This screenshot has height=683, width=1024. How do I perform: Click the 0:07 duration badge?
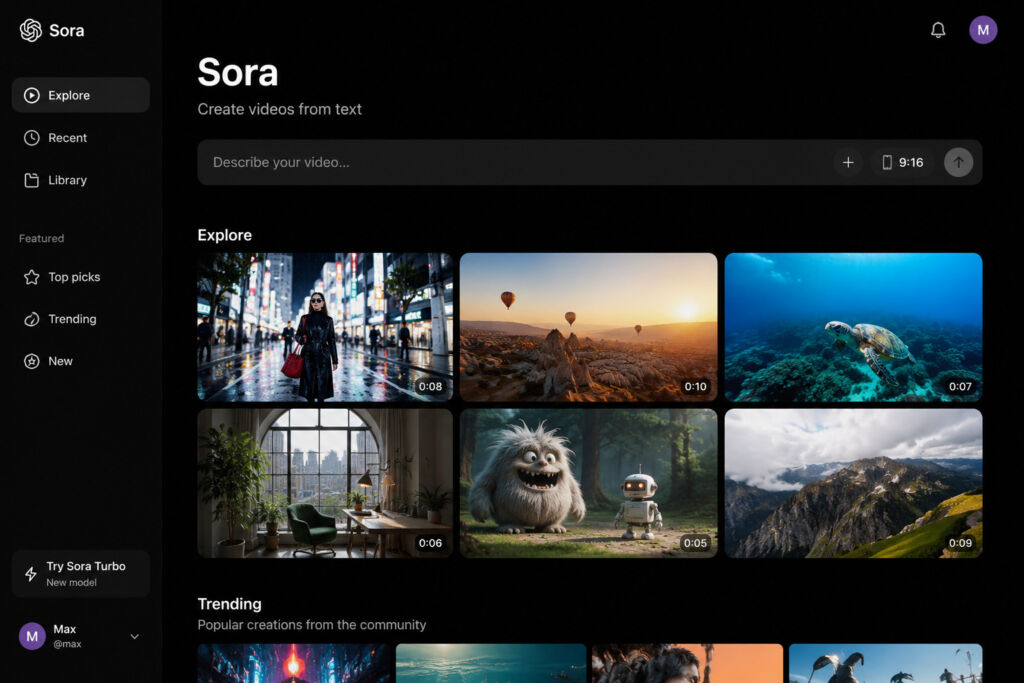pos(960,387)
